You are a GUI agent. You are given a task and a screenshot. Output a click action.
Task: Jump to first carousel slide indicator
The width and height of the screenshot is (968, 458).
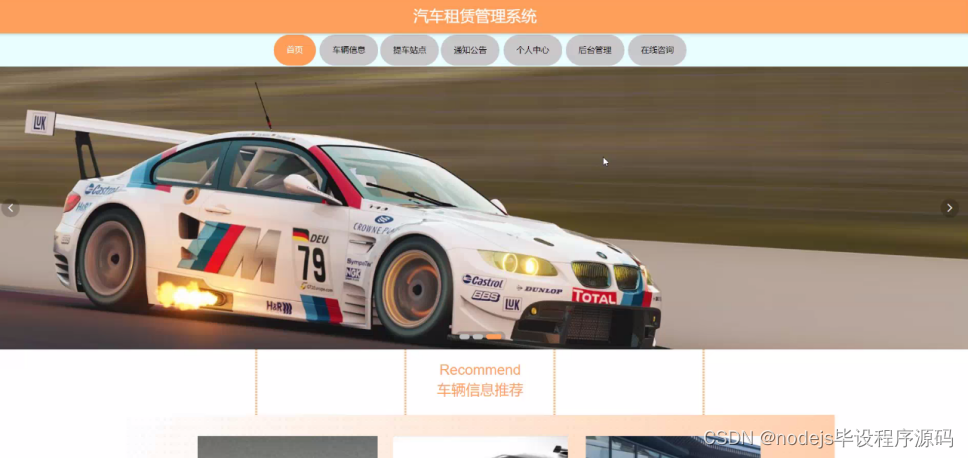click(x=464, y=336)
